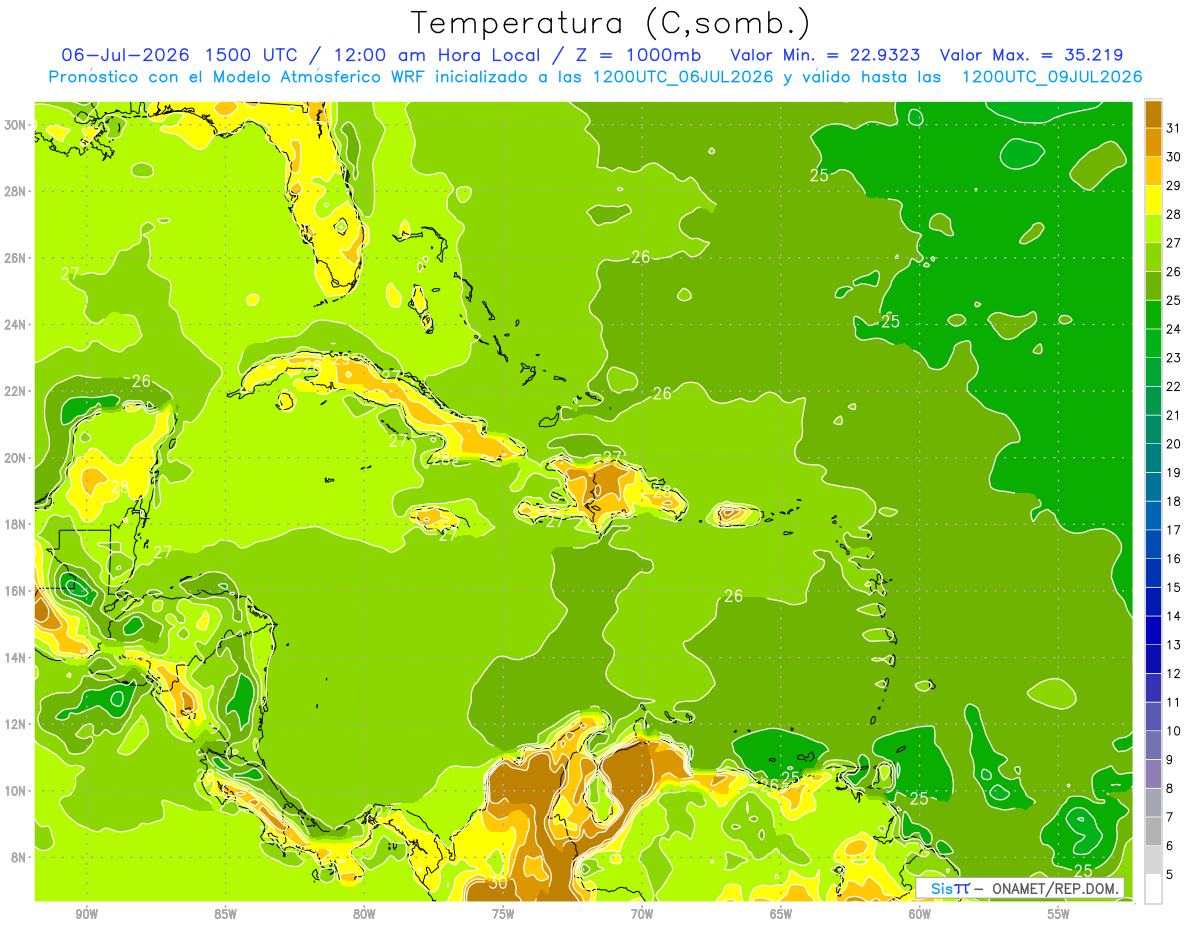Viewport: 1200px width, 927px height.
Task: Select '1200UTC_06JUL2026' initialization timestamp
Action: point(684,77)
